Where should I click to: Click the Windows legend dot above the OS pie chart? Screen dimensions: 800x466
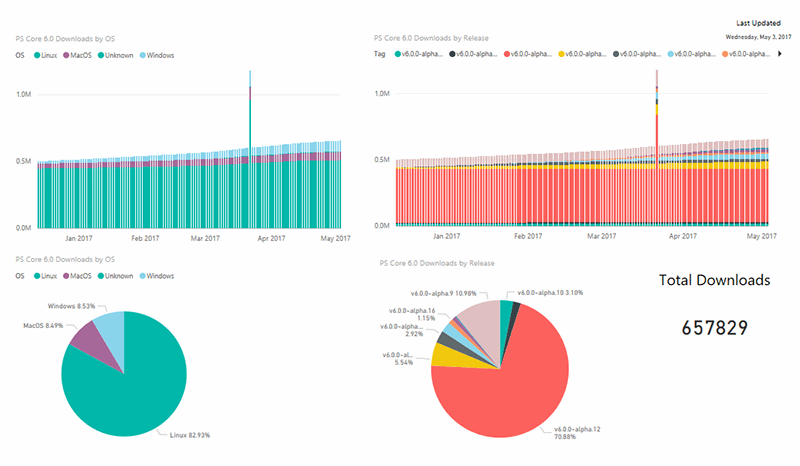pos(142,275)
